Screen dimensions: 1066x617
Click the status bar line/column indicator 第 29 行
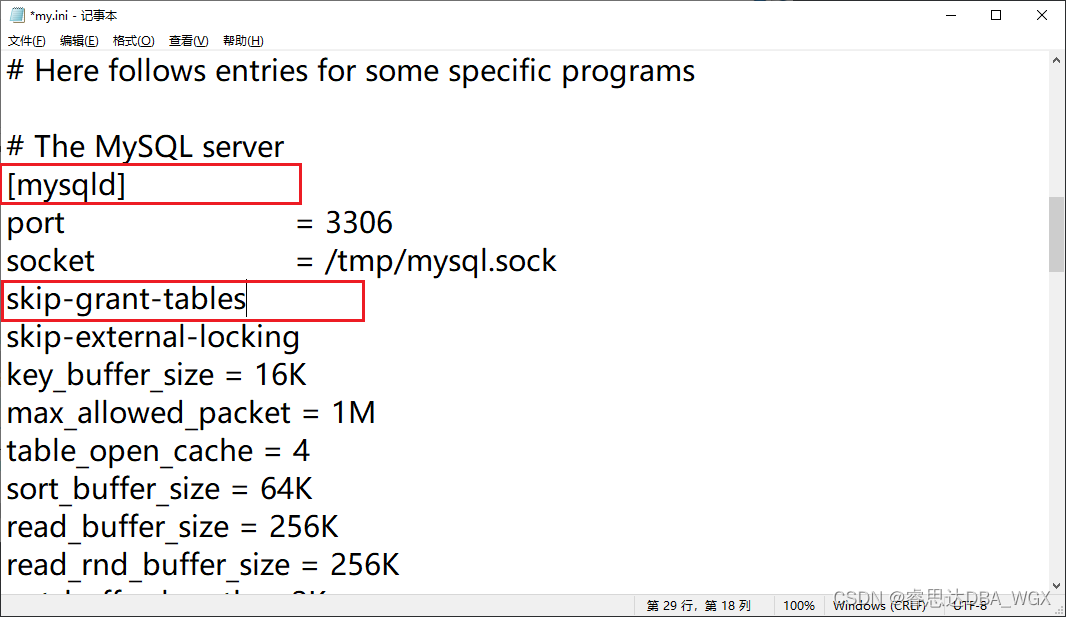point(698,605)
